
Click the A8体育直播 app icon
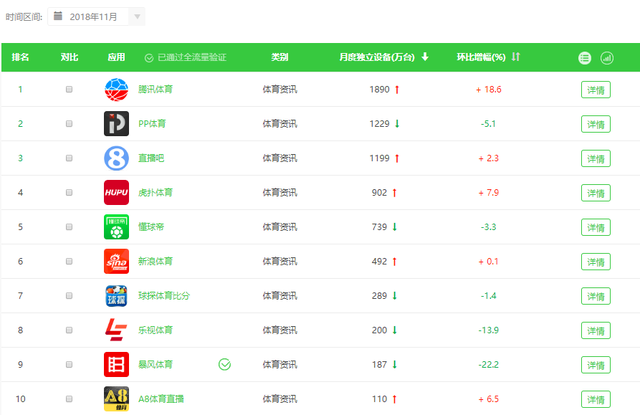(116, 399)
